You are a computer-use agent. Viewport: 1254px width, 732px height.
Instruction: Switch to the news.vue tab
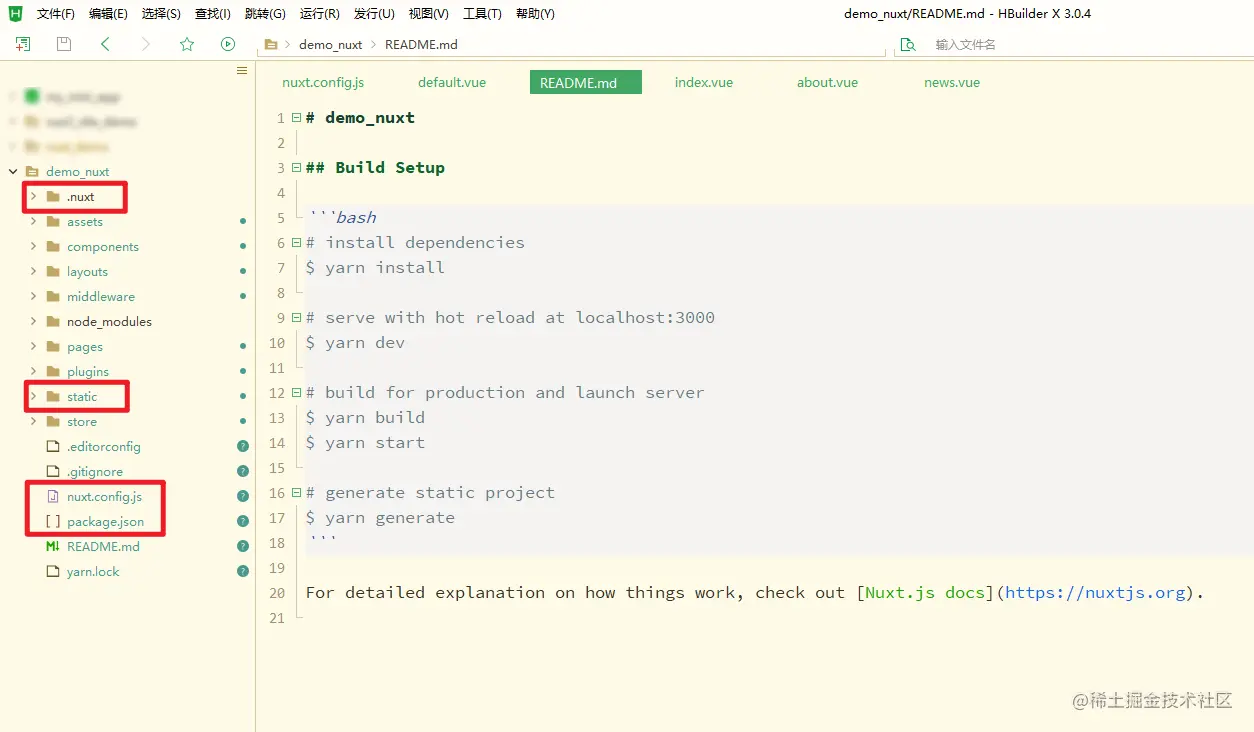[x=952, y=82]
